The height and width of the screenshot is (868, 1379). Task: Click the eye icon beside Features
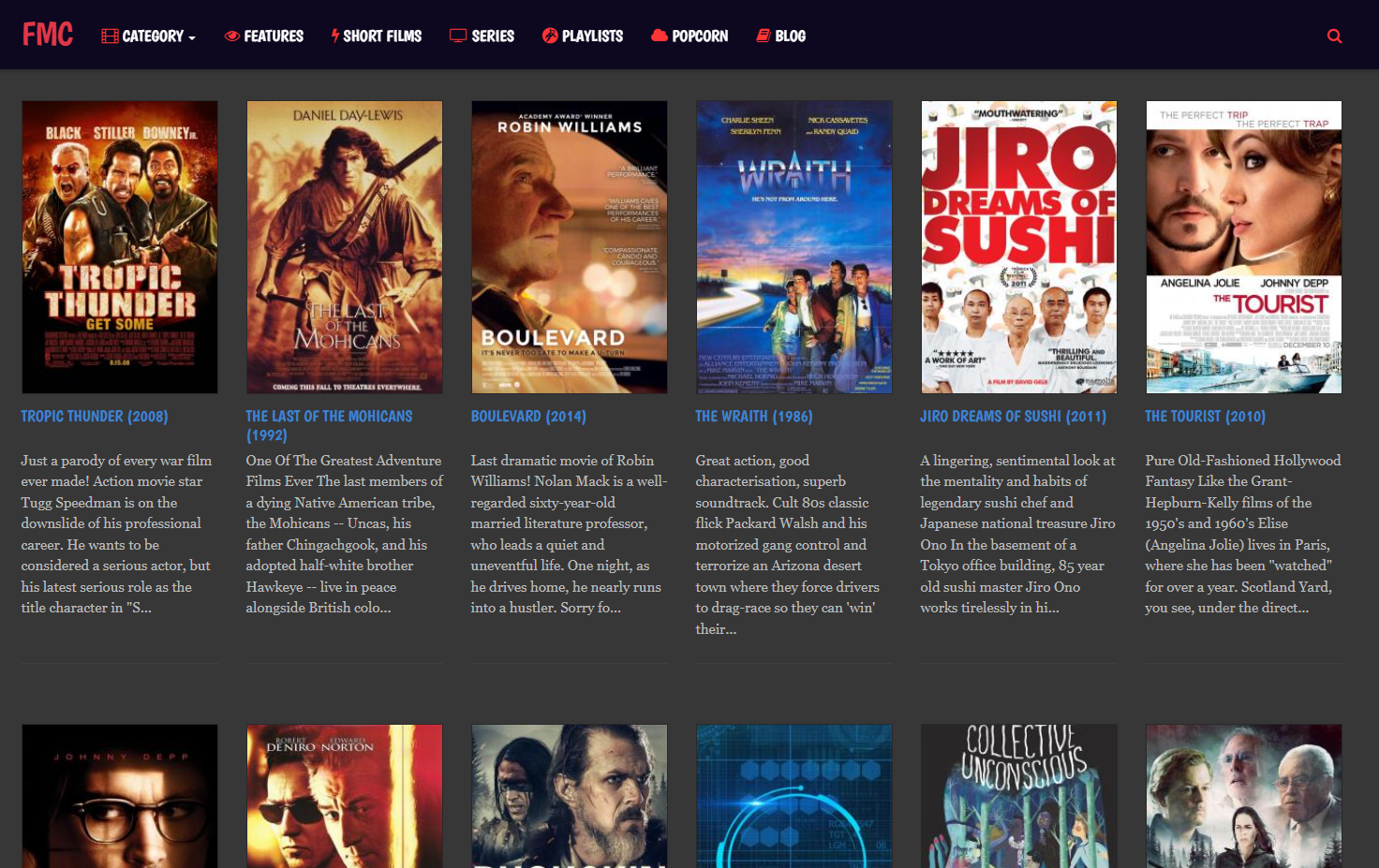click(230, 35)
